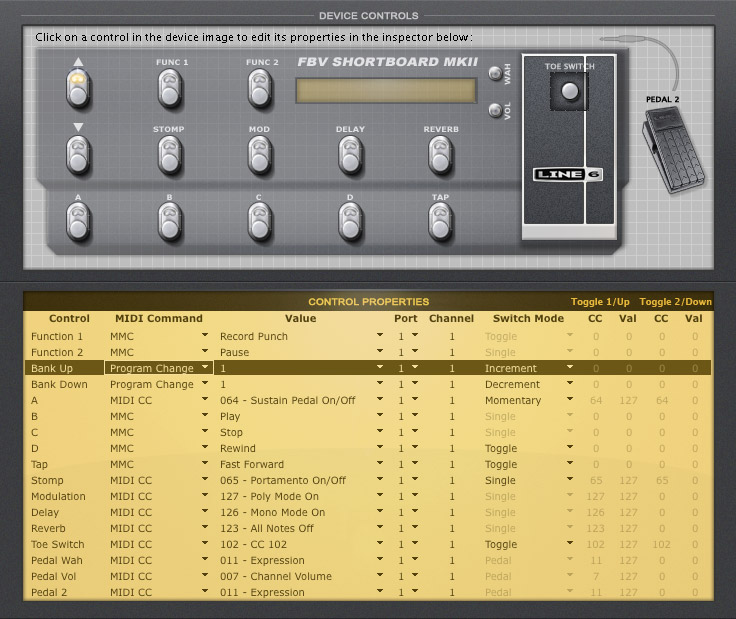Select footswitch C on the device
The image size is (736, 619).
coord(260,222)
